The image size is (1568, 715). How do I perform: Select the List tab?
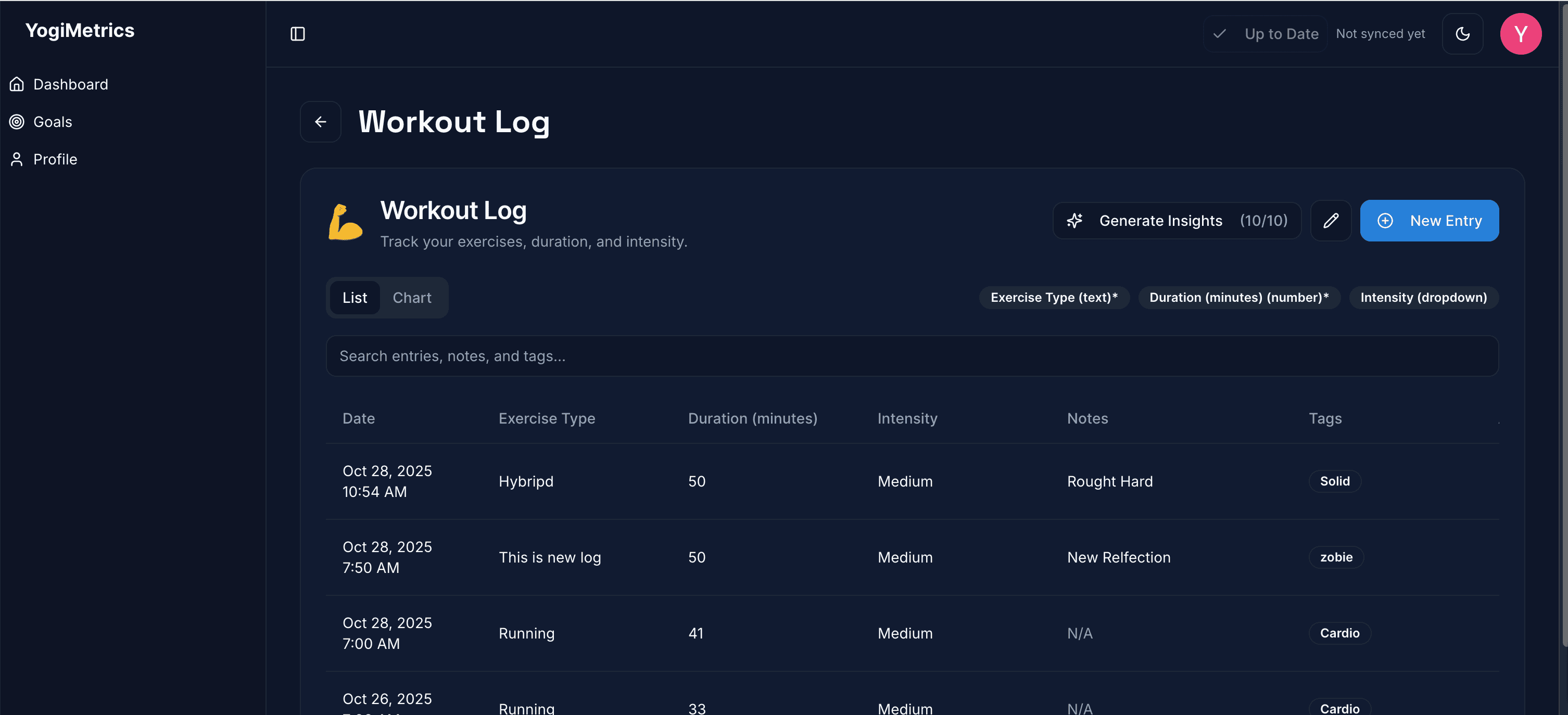click(355, 298)
